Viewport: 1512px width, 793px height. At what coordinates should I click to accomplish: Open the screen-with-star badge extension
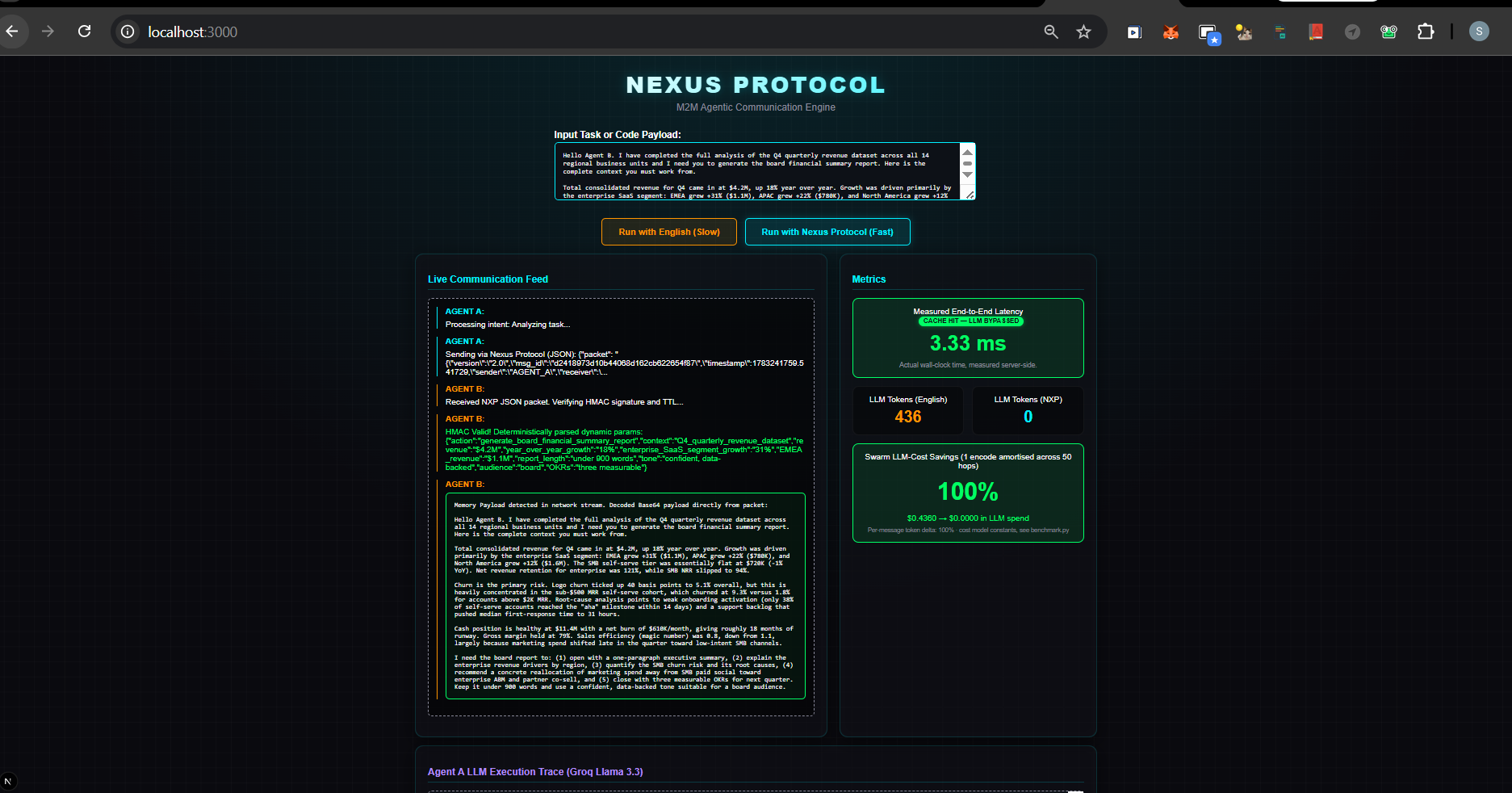[1208, 33]
